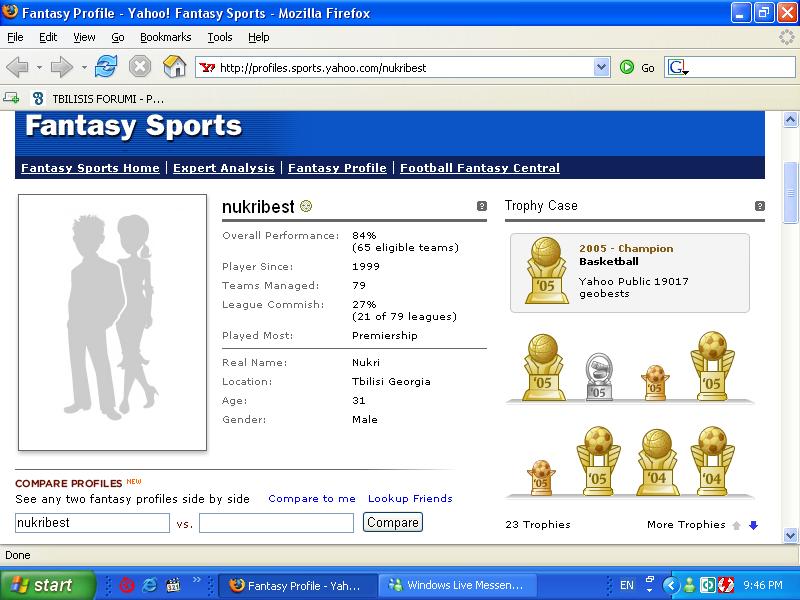Click the gold '05 soccer trophy on first shelf
The width and height of the screenshot is (800, 600).
click(x=712, y=366)
